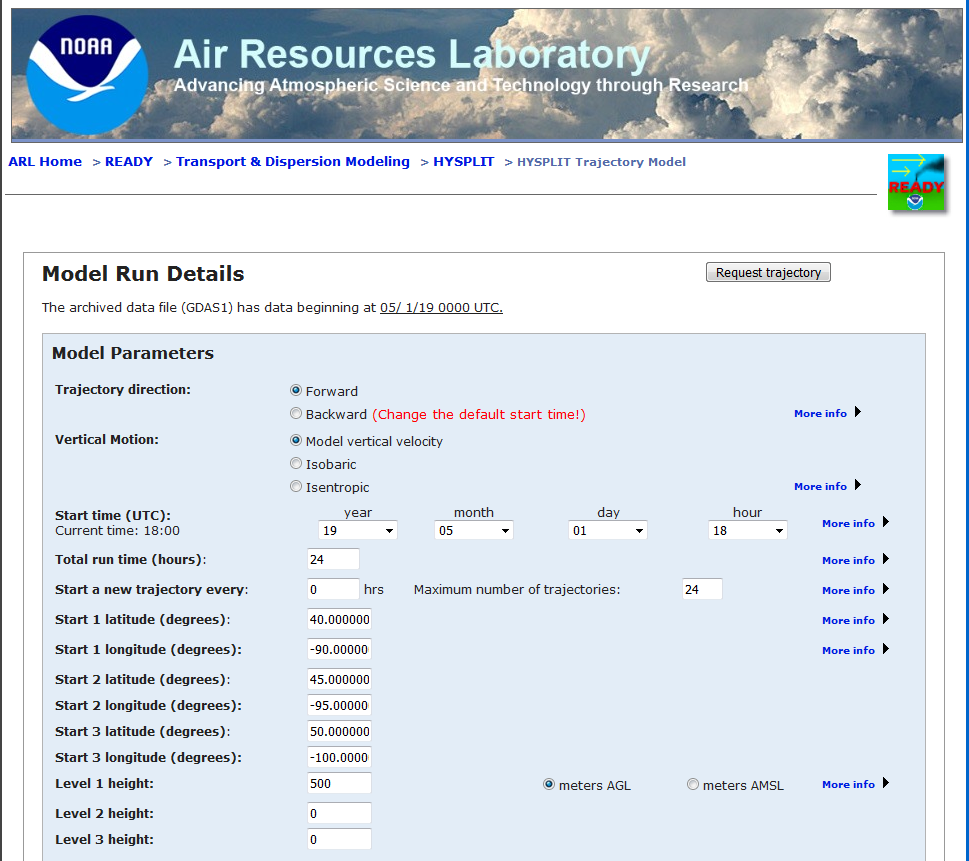Click Start a new trajectory every field
969x861 pixels.
tap(333, 589)
